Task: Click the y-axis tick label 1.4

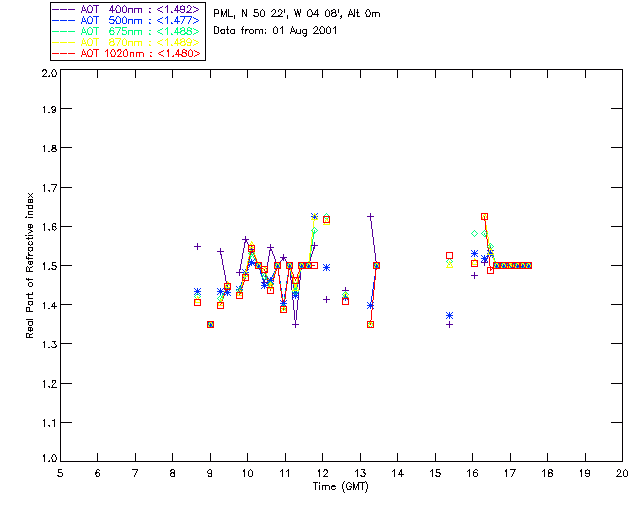Action: [49, 305]
